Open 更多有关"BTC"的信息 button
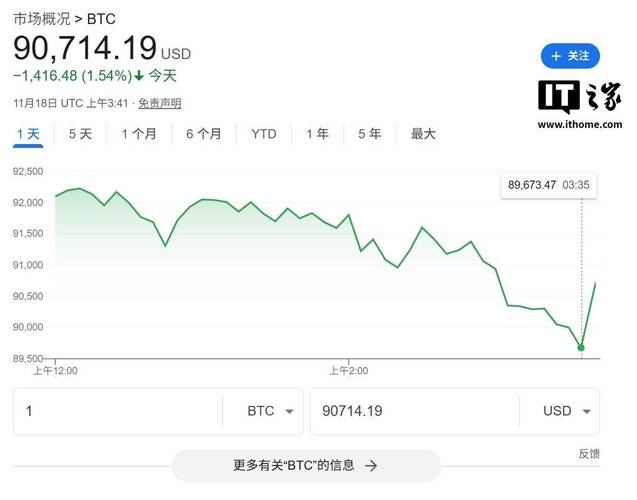Image resolution: width=637 pixels, height=500 pixels. [305, 465]
